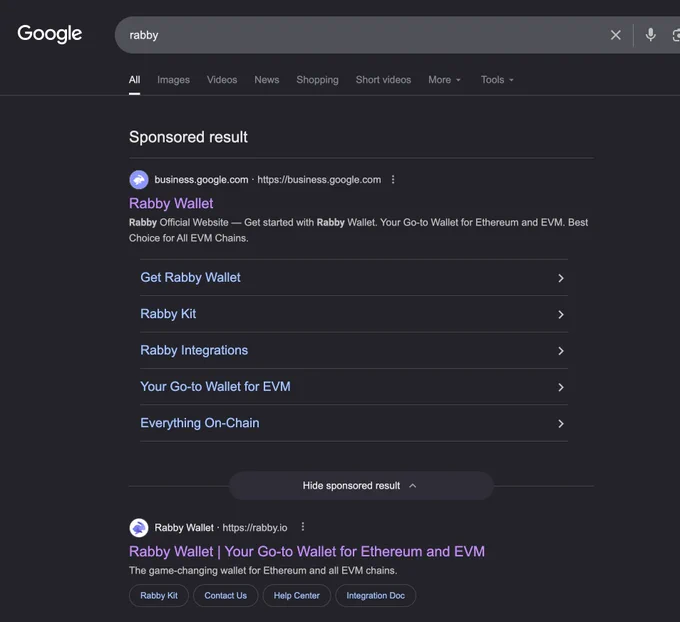Open the Everything On-Chain sitelink
The width and height of the screenshot is (680, 622).
pyautogui.click(x=200, y=423)
